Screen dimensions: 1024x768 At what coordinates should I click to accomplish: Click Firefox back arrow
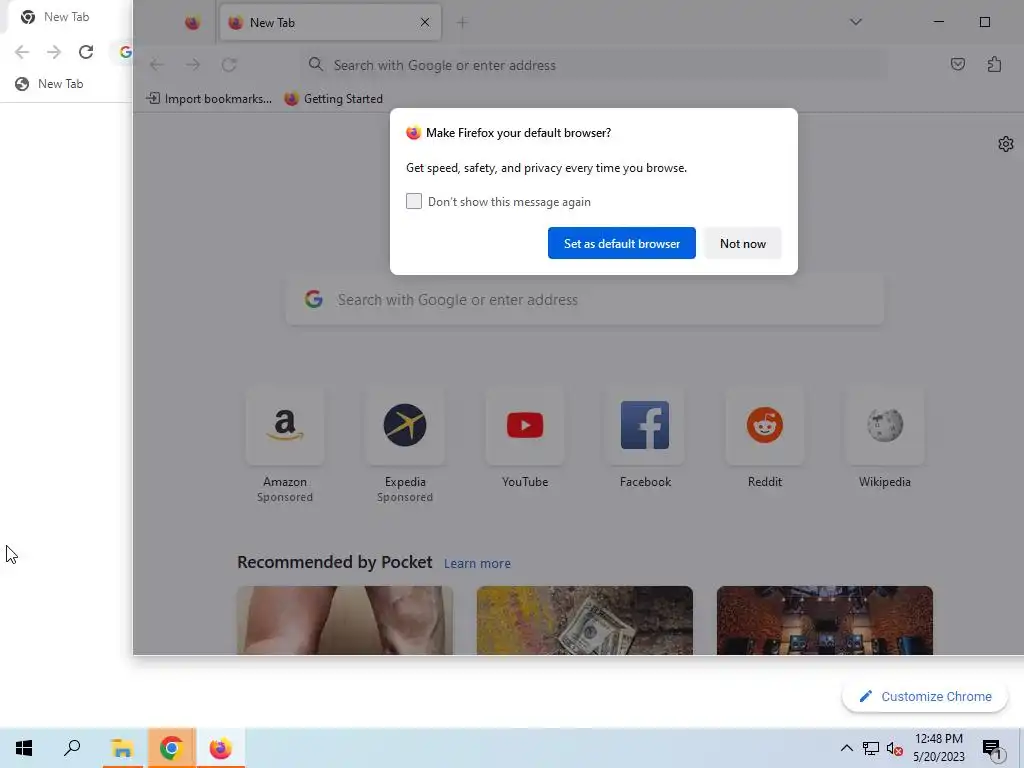(x=157, y=65)
